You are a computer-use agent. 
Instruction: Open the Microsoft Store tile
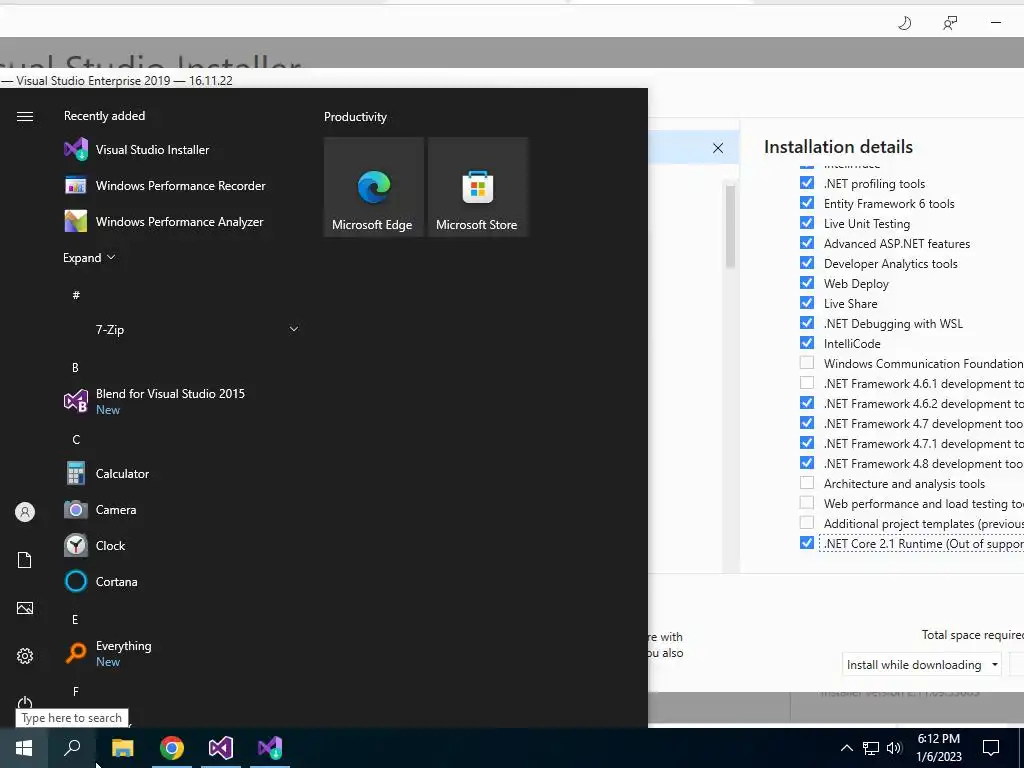[477, 187]
